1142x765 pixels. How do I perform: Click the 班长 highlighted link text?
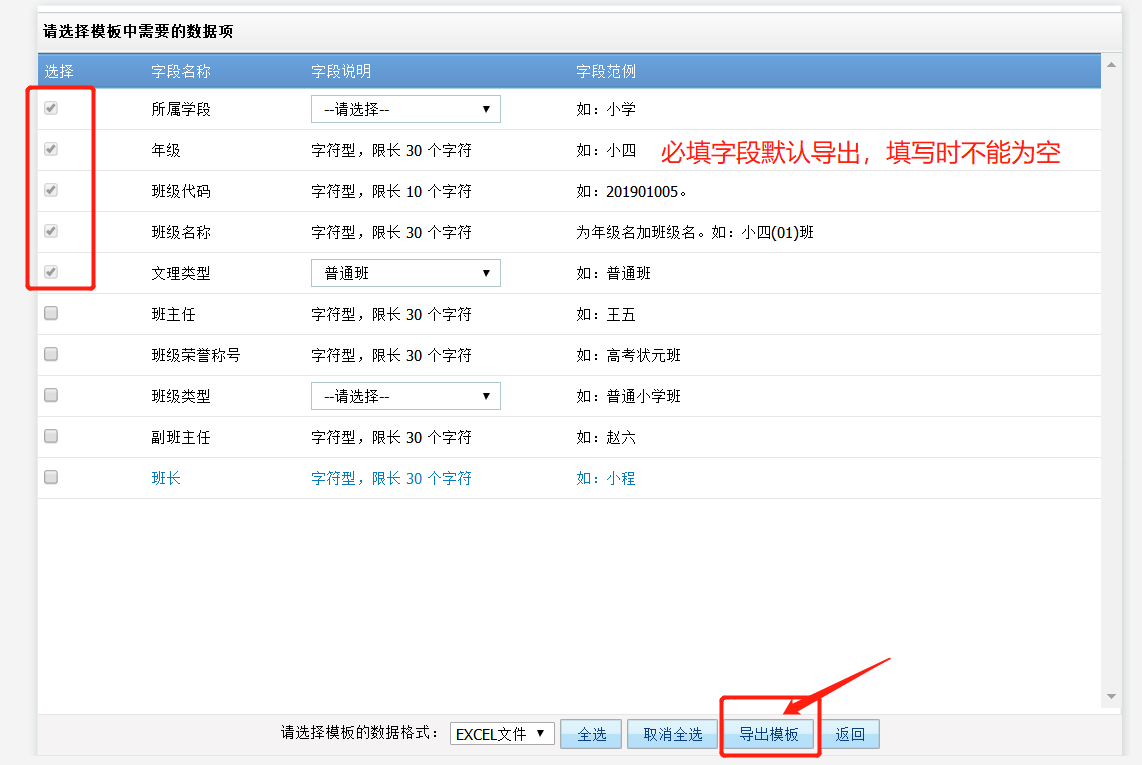pos(166,477)
